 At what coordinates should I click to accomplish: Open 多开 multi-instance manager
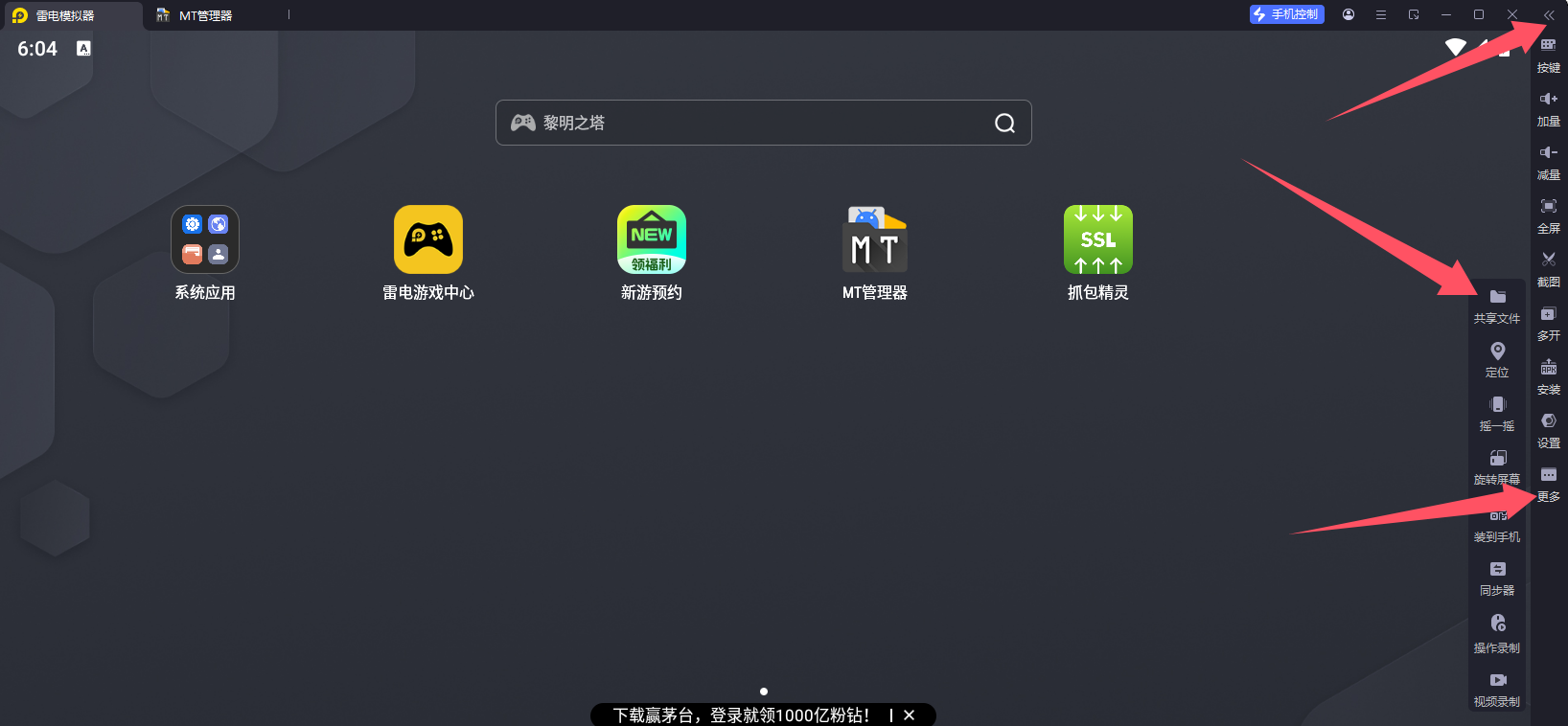click(1549, 324)
